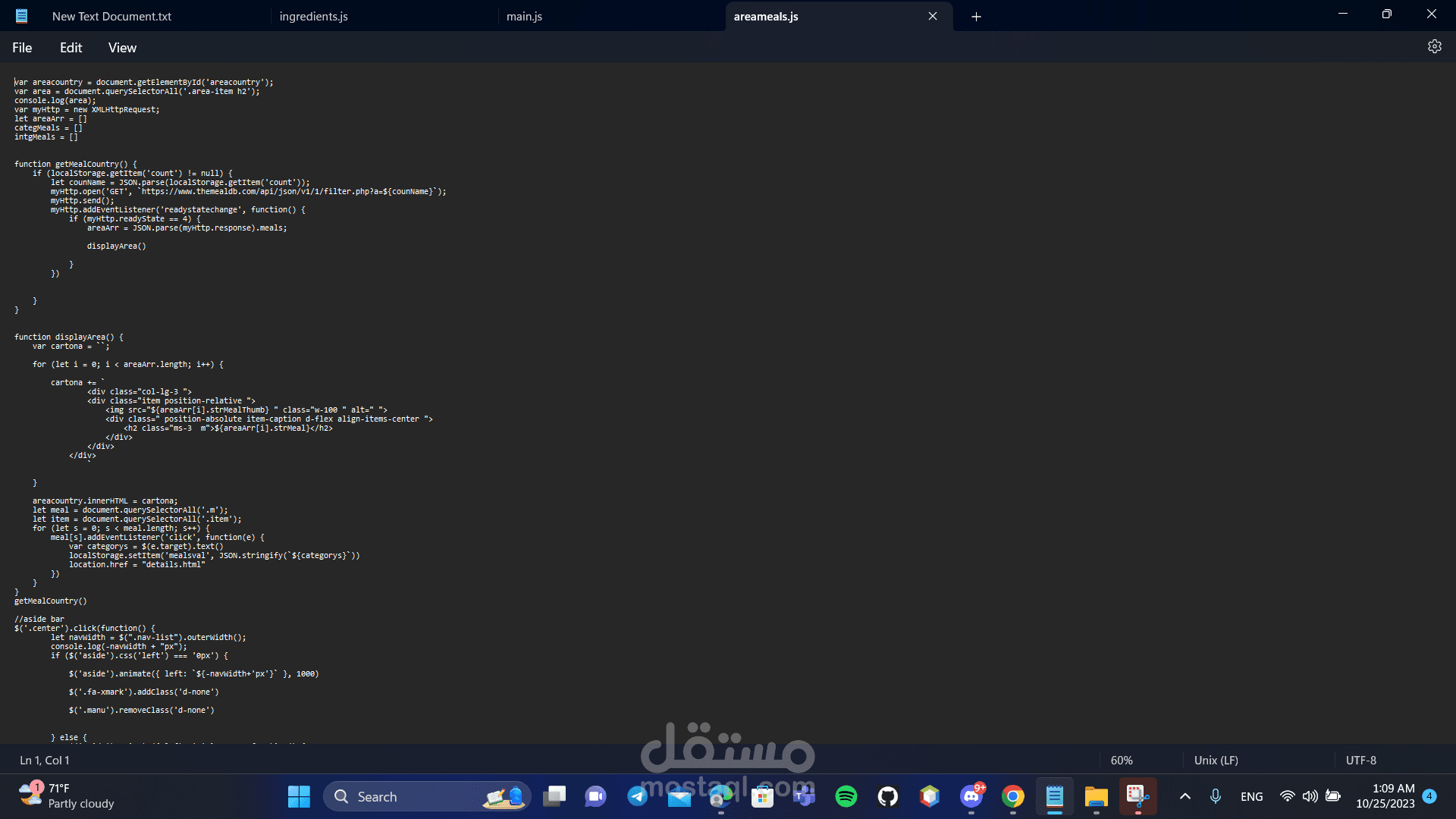Open Discord from the taskbar
1456x819 pixels.
[x=971, y=796]
